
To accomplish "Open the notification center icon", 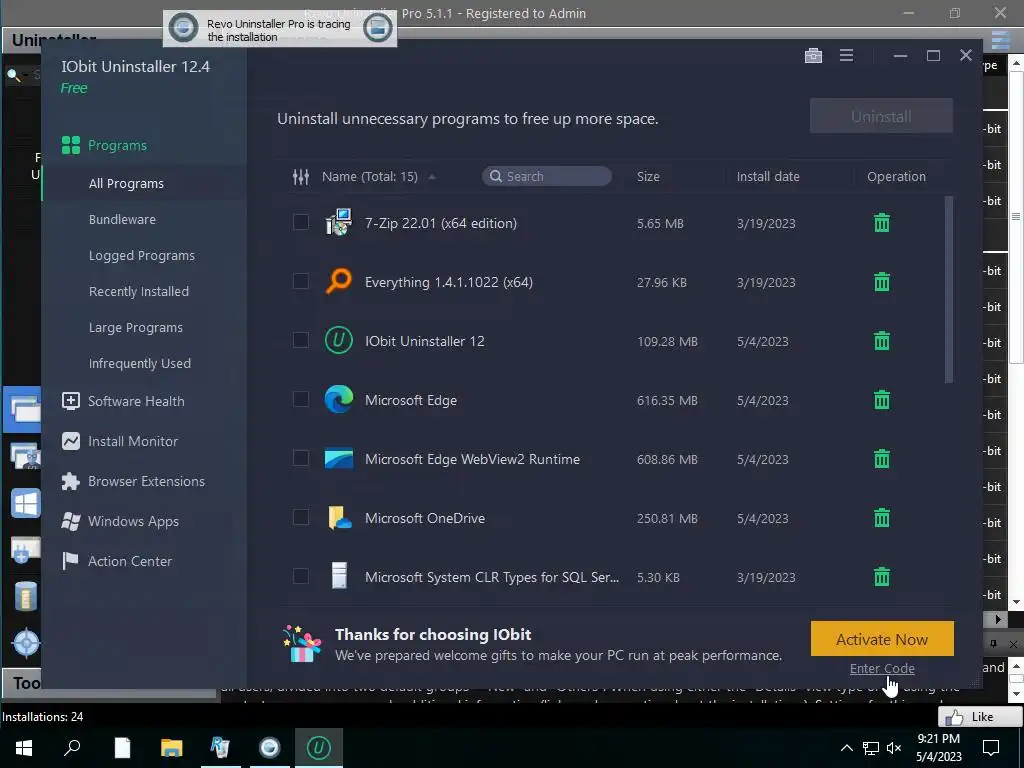I will coord(991,747).
